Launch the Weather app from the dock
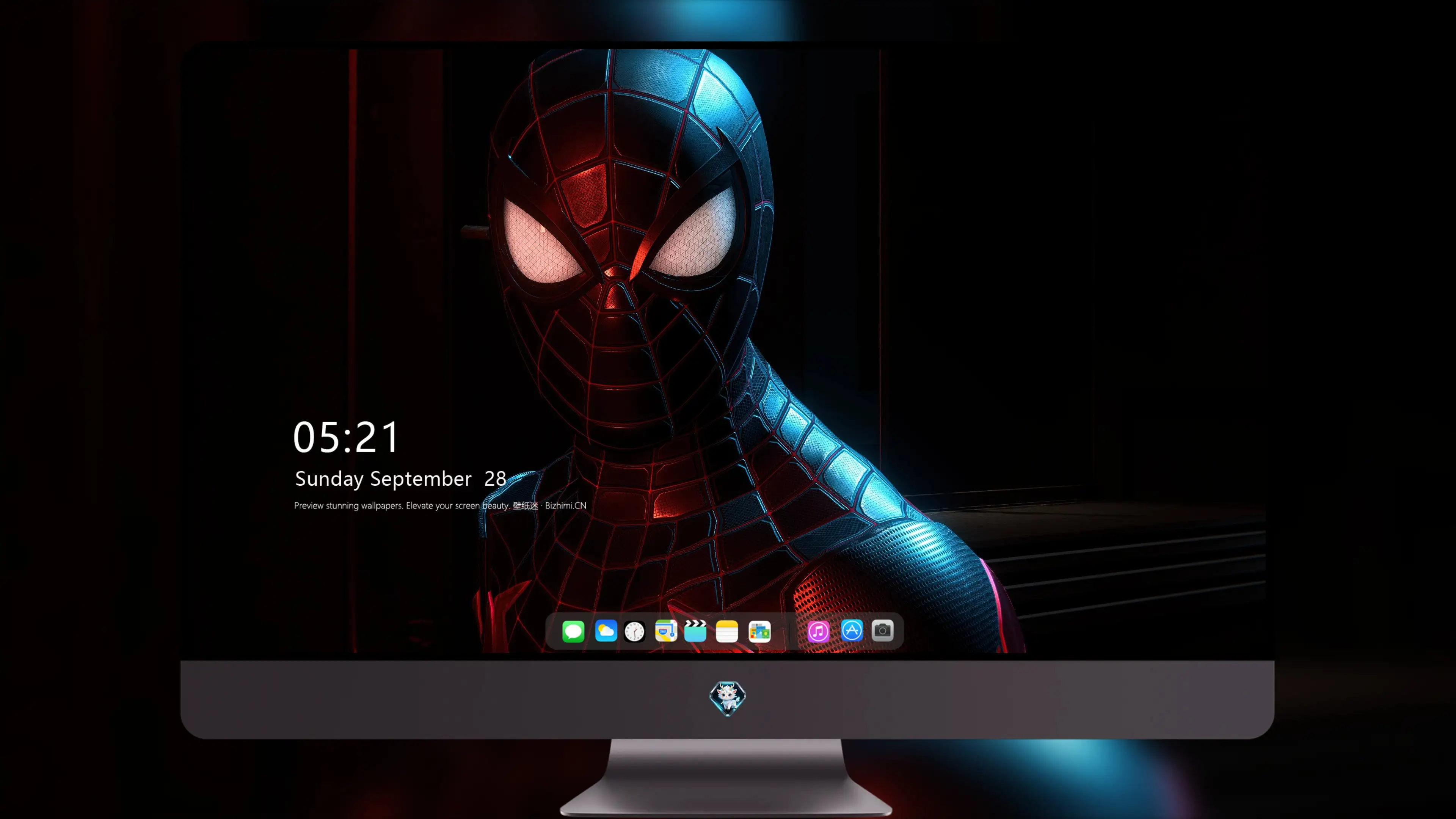Screen dimensions: 1456x819 pyautogui.click(x=606, y=631)
